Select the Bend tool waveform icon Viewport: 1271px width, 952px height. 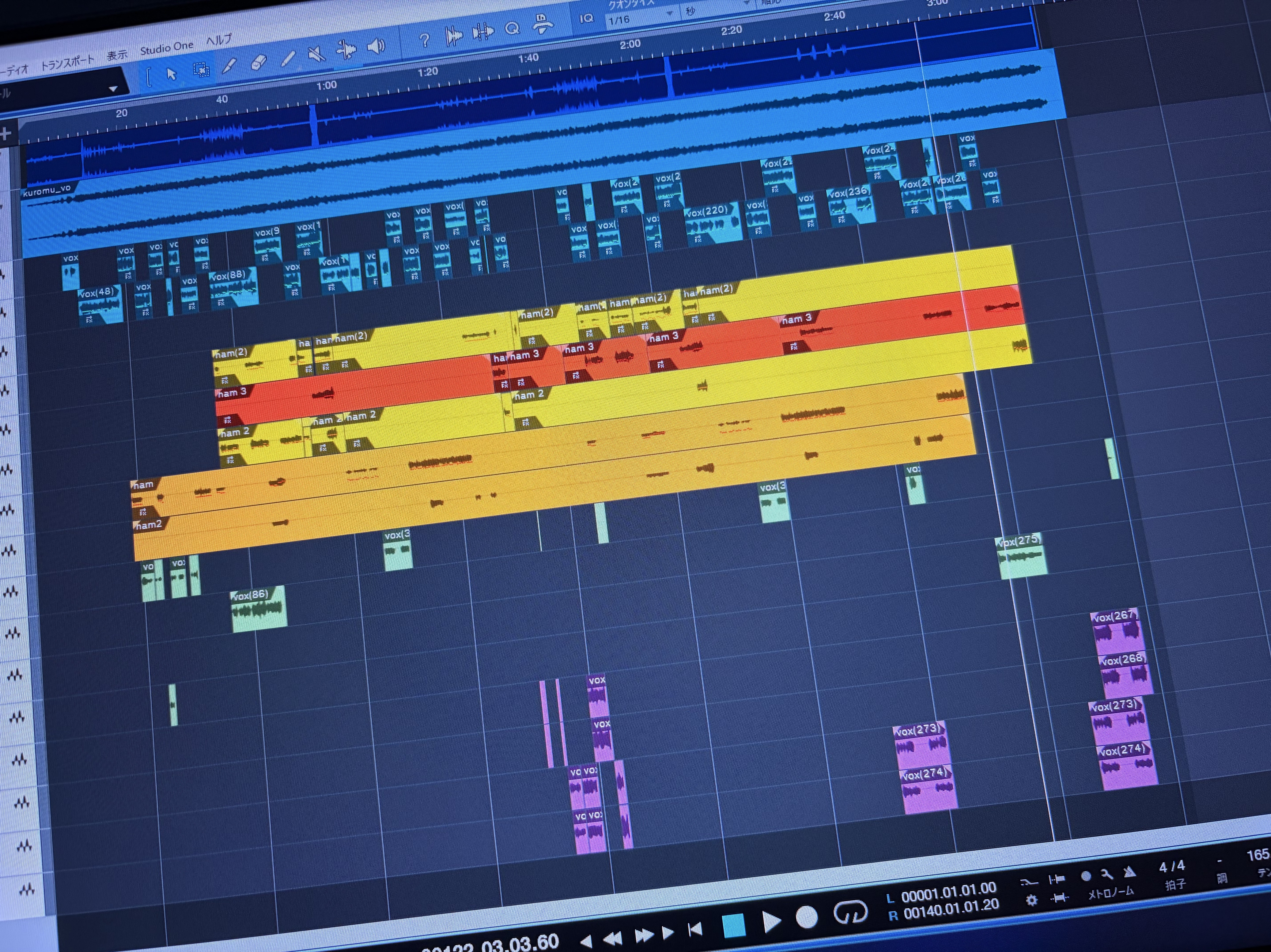point(346,50)
